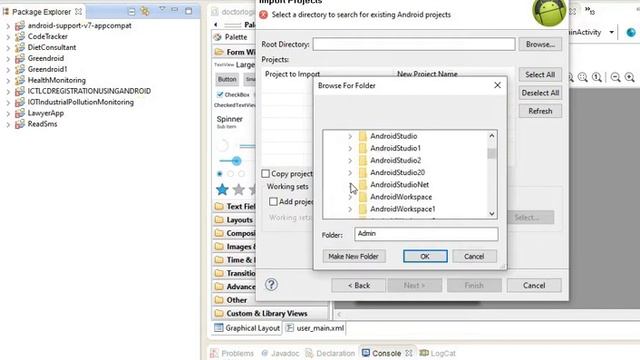Cancel the Browse For Folder dialog

pos(474,256)
